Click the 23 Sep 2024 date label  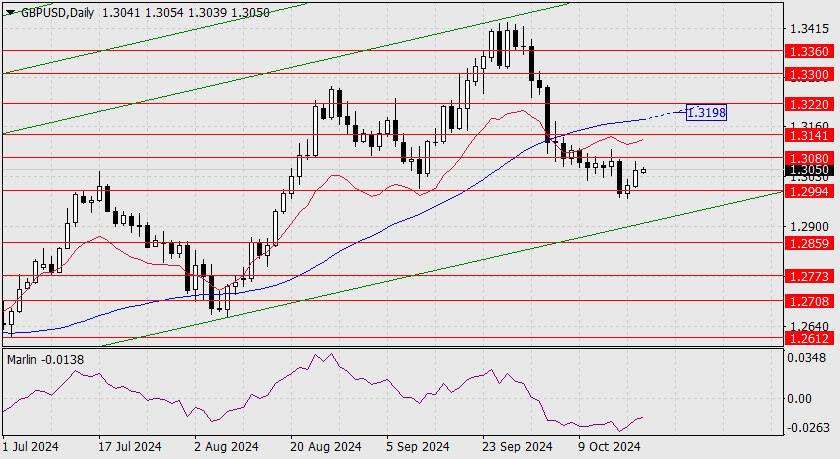coord(517,447)
